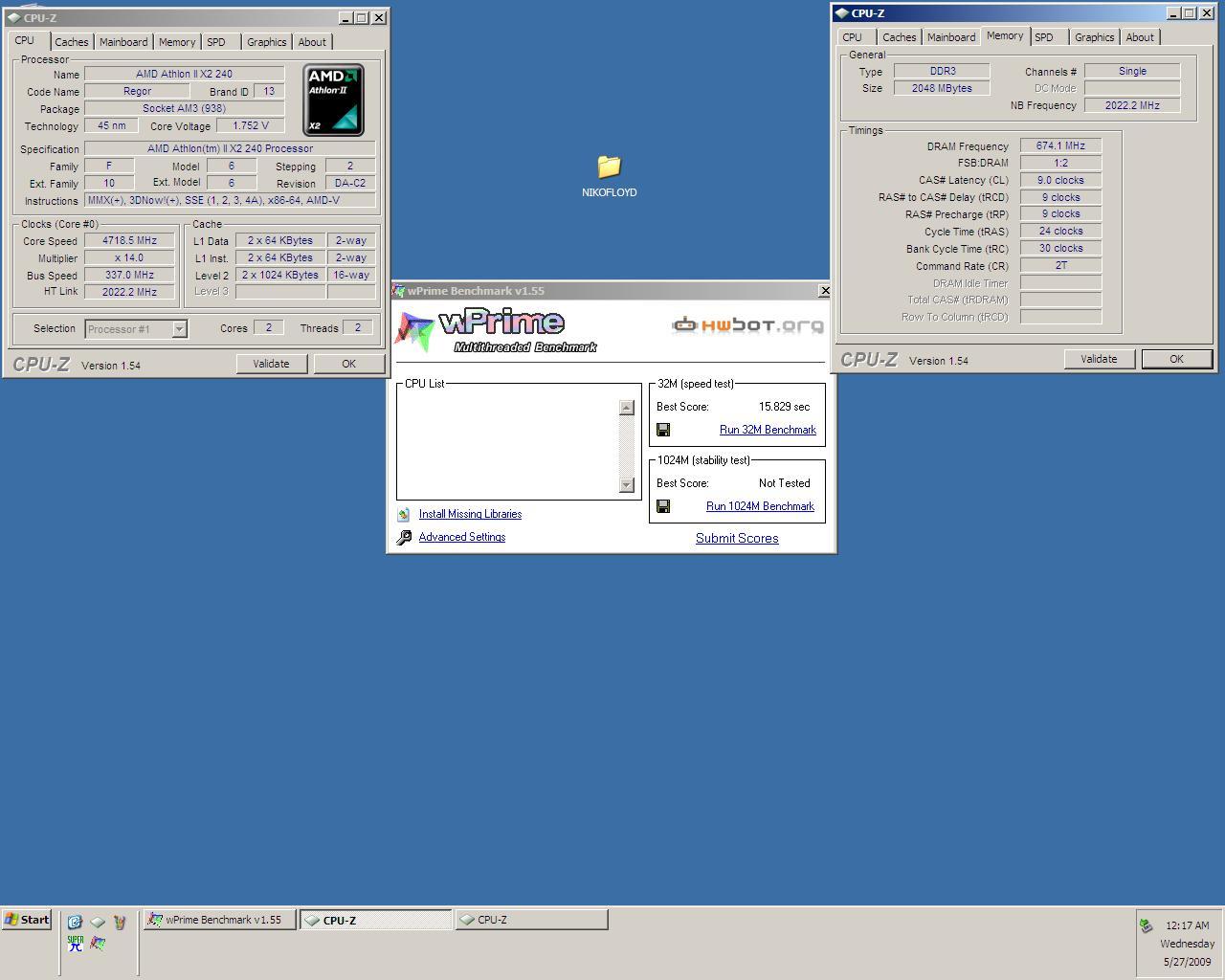Open About tab in right CPU-Z window

(1140, 37)
